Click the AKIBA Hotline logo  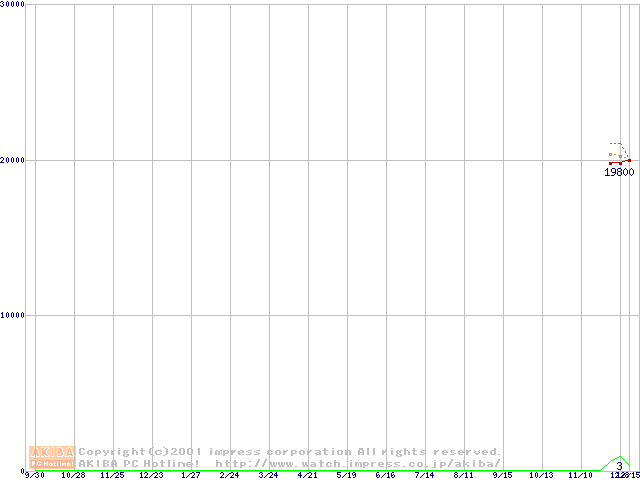[x=52, y=457]
